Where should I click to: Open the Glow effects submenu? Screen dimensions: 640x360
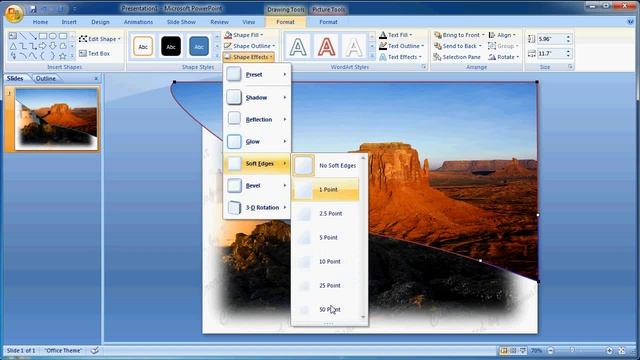pyautogui.click(x=257, y=142)
